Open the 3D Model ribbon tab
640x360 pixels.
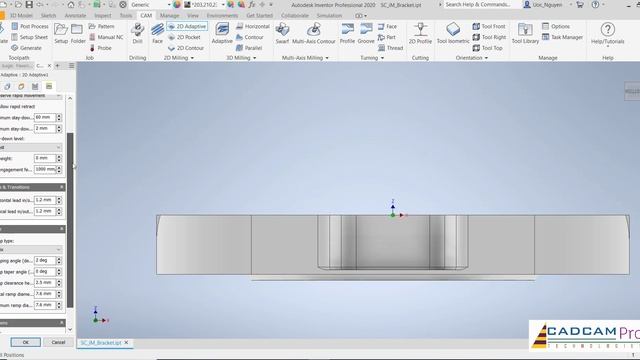tap(21, 16)
